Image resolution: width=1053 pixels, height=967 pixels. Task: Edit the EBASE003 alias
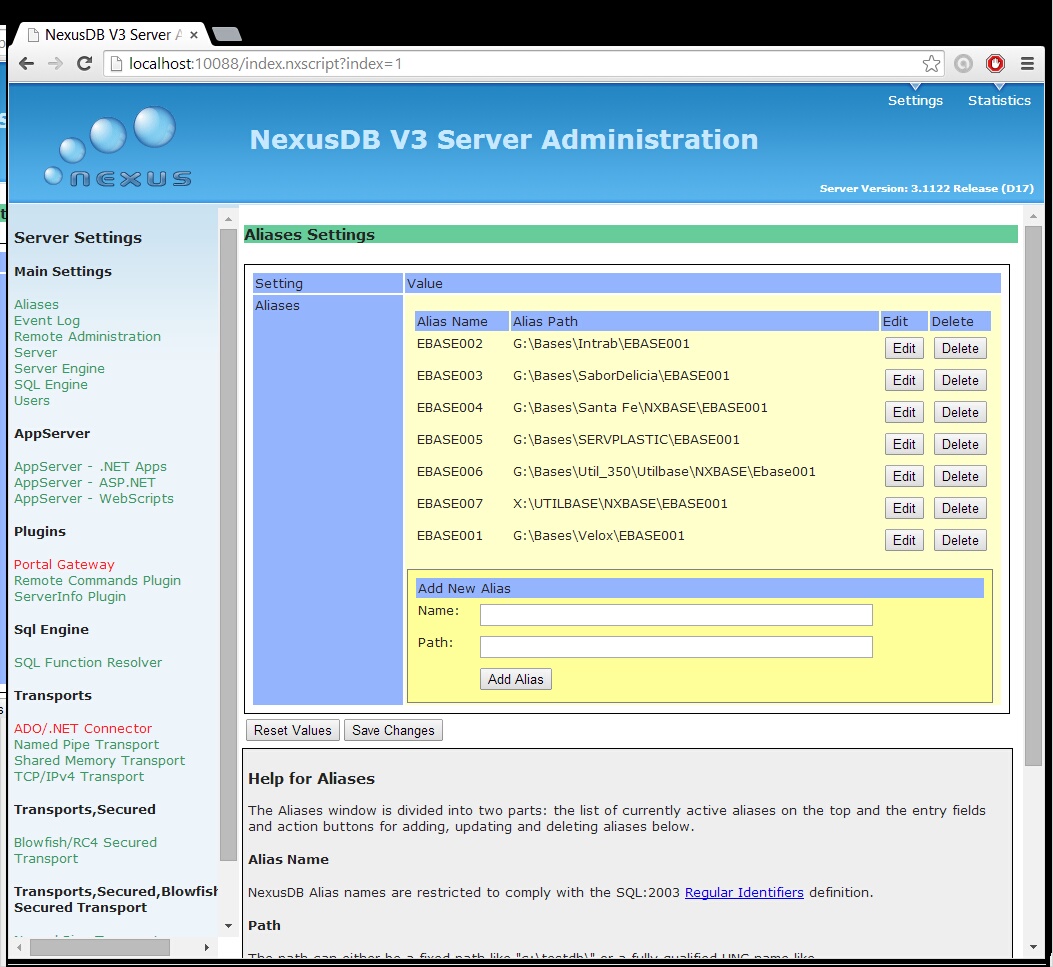point(904,380)
